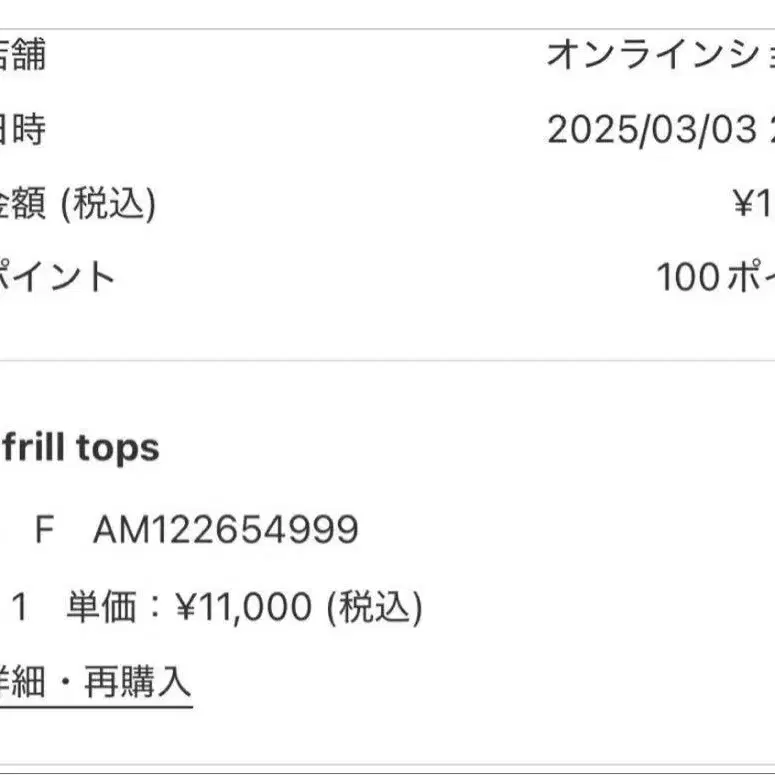Click the ¥ total amount value
The image size is (775, 775).
pyautogui.click(x=754, y=204)
